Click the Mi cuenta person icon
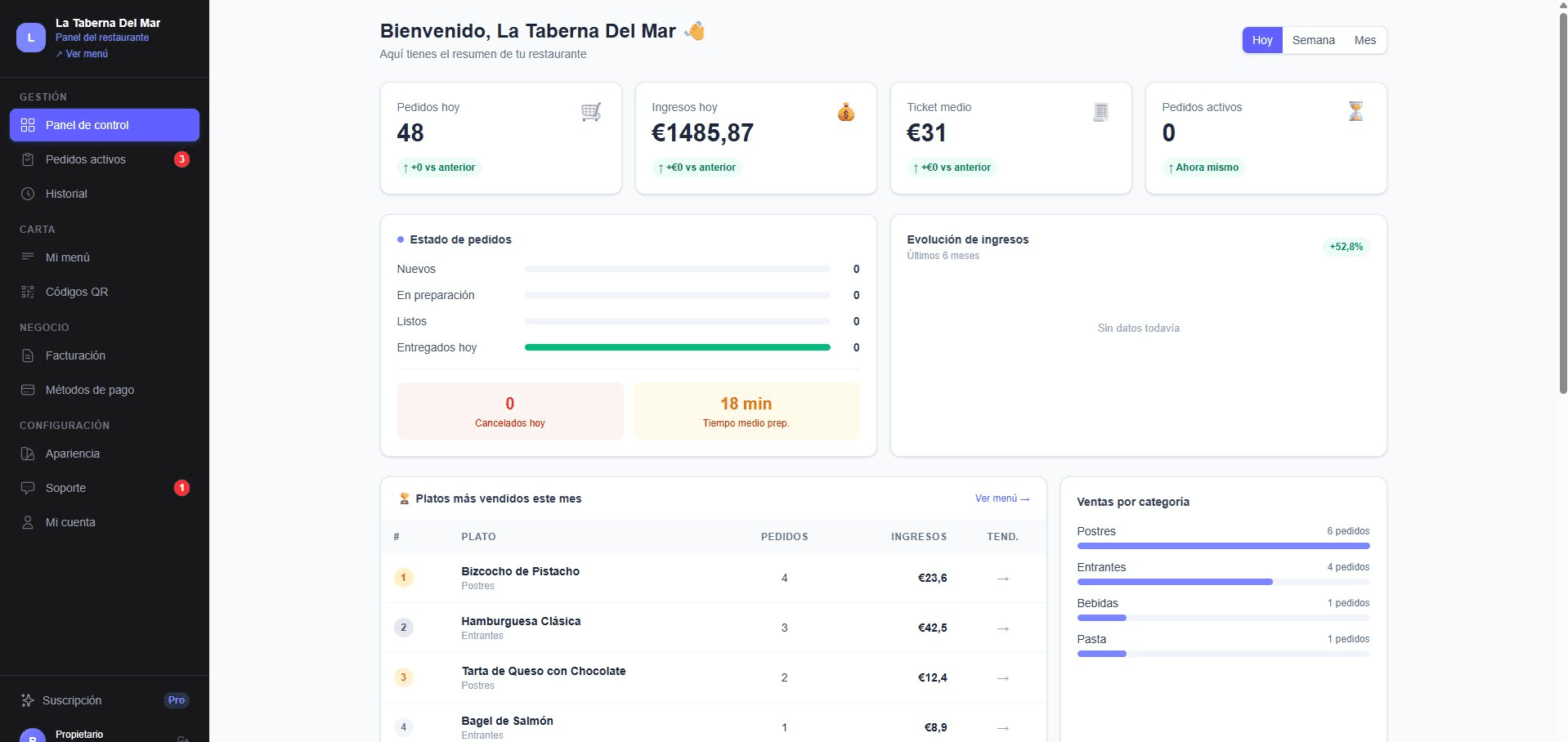Screen dimensions: 1568x742 tap(28, 522)
